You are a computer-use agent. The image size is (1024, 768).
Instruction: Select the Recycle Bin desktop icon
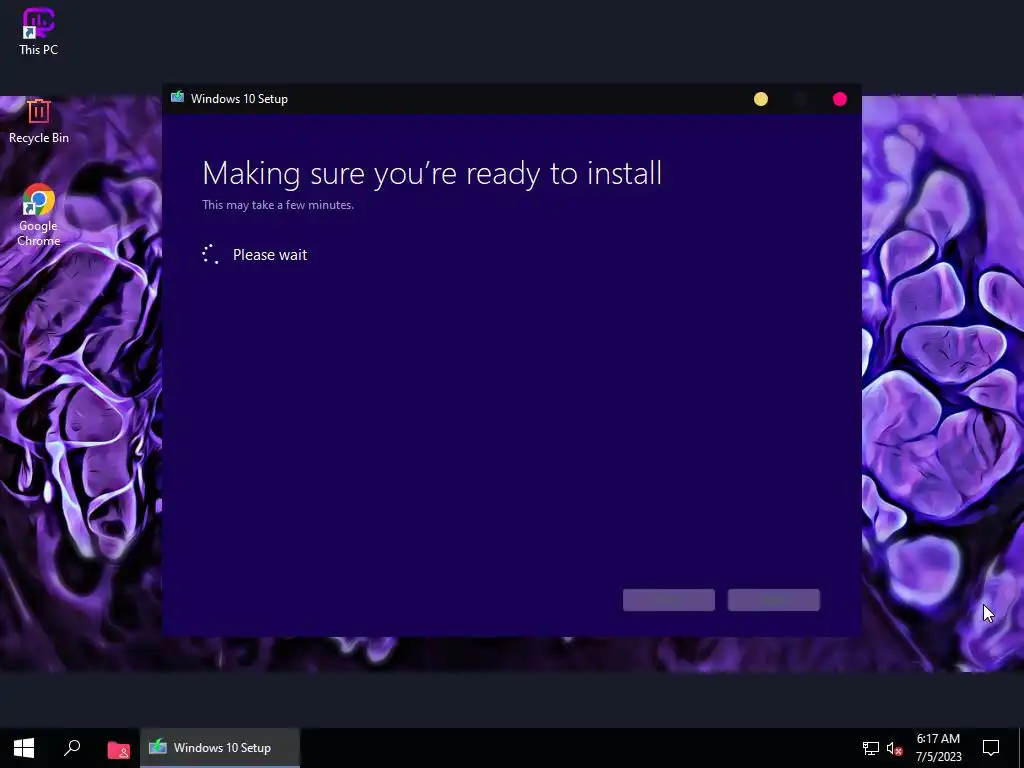[39, 121]
